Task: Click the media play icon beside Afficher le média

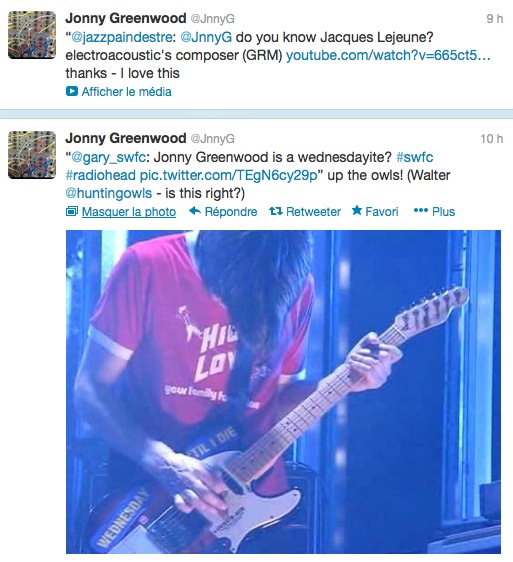Action: coord(72,91)
